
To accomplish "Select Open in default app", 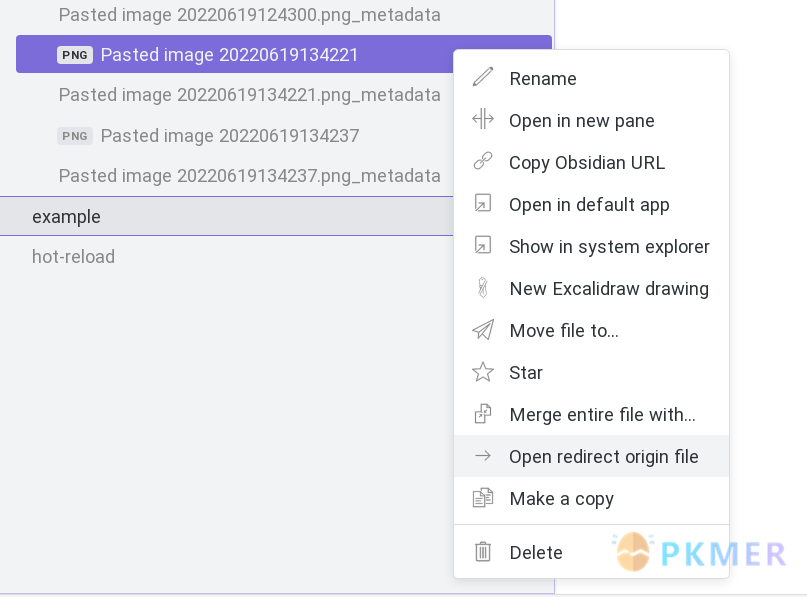I will 591,204.
